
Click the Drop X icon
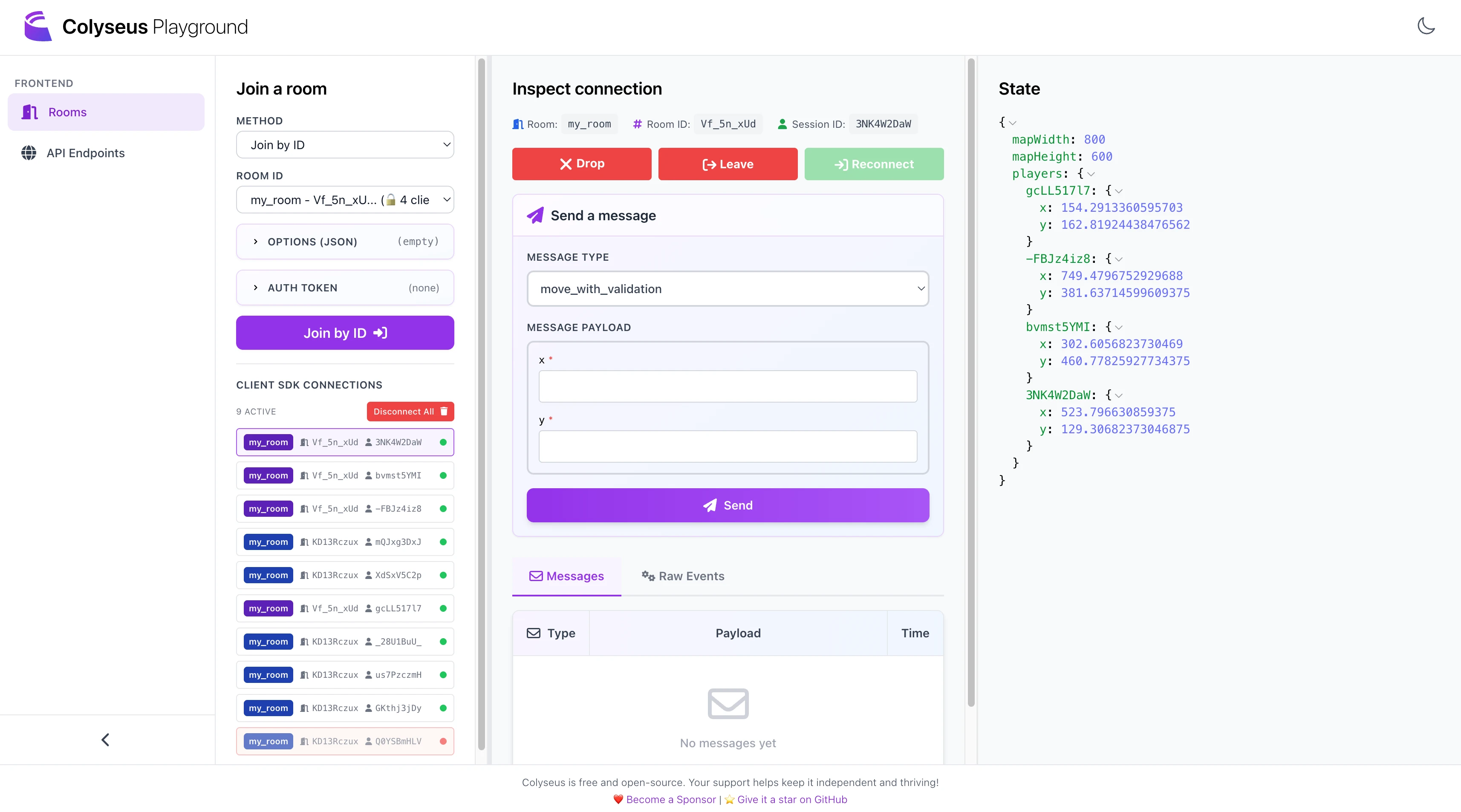[566, 164]
